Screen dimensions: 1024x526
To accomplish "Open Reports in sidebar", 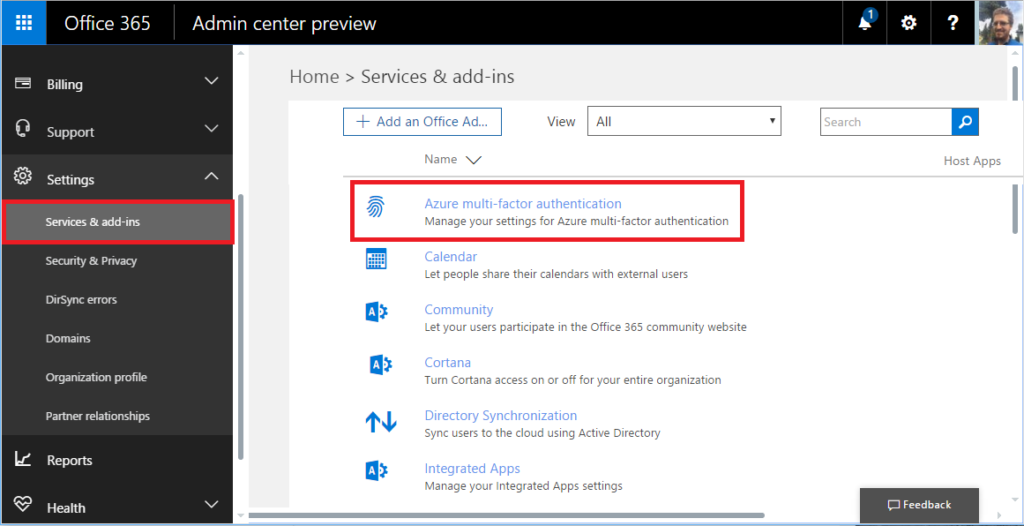I will pyautogui.click(x=69, y=461).
